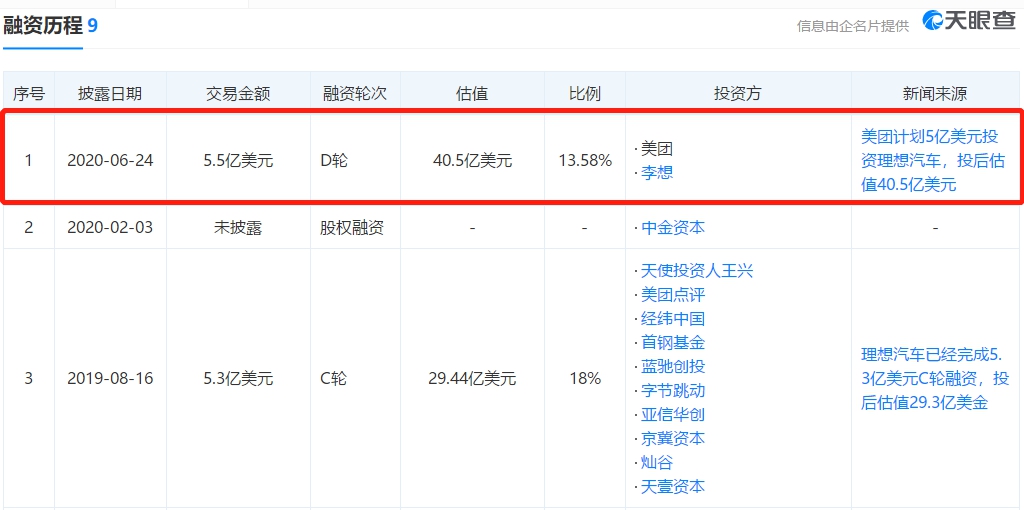The width and height of the screenshot is (1024, 510).
Task: Click the 交易金额 column header
Action: click(x=238, y=93)
